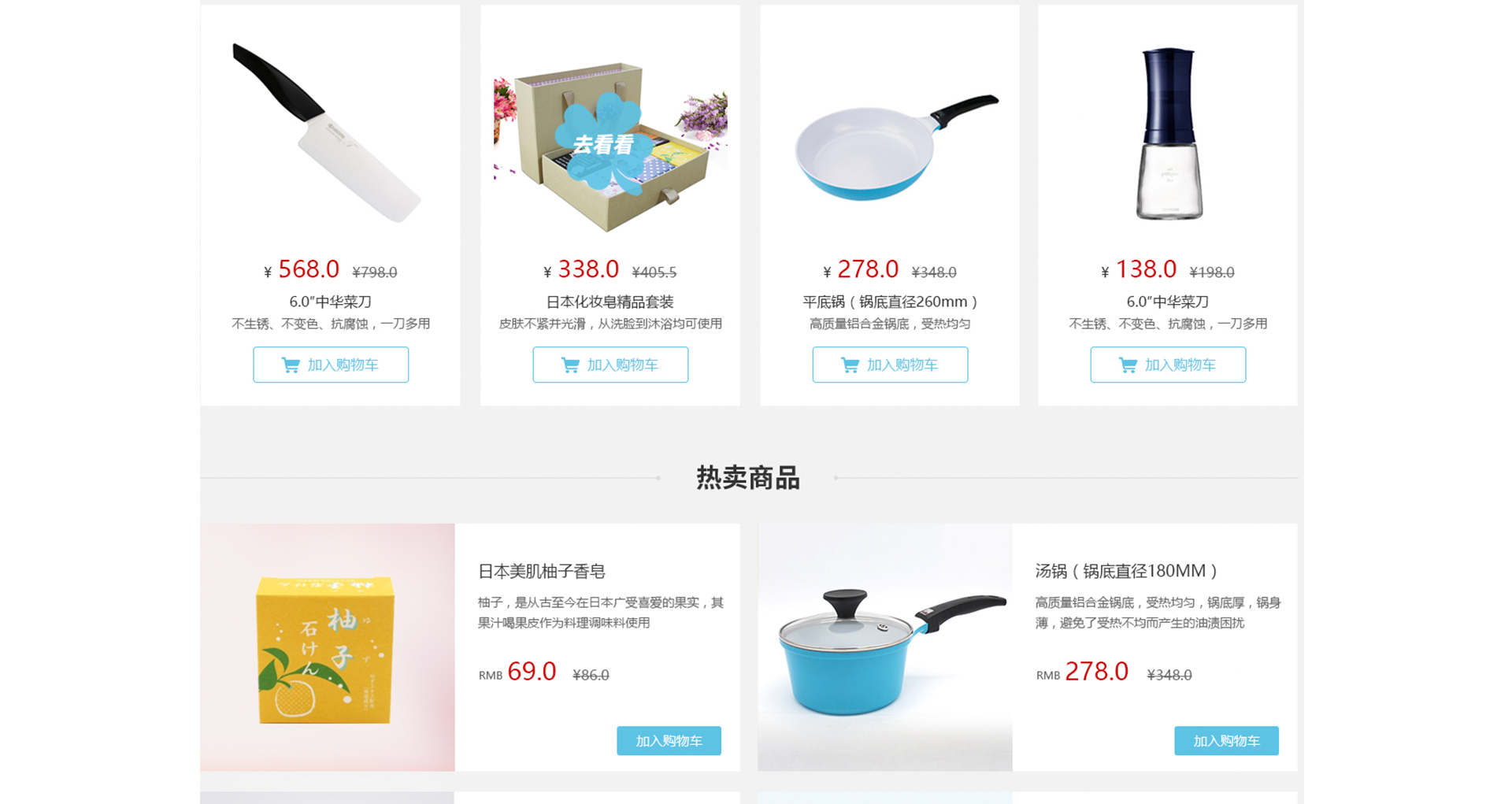This screenshot has width=1512, height=804.
Task: Click the cart icon under the ¥138.0 grinder
Action: [x=1128, y=365]
